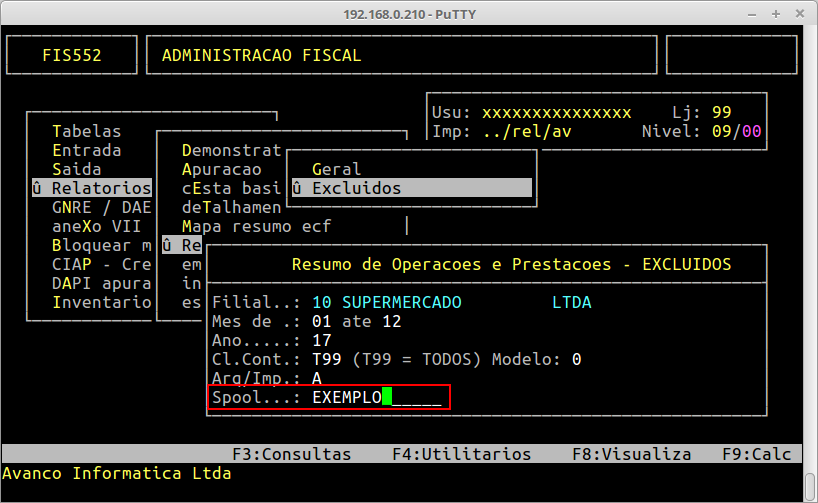The width and height of the screenshot is (818, 503).
Task: Select Tabelas in the main menu
Action: tap(86, 131)
